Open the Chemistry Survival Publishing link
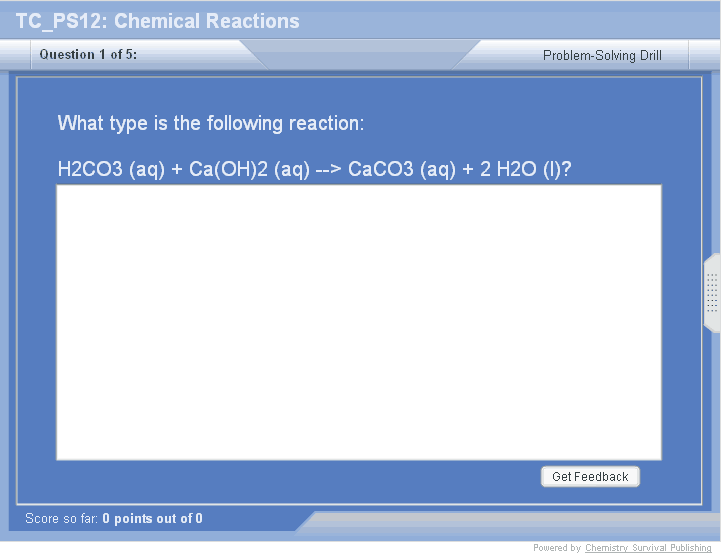The width and height of the screenshot is (722, 555). pyautogui.click(x=648, y=548)
